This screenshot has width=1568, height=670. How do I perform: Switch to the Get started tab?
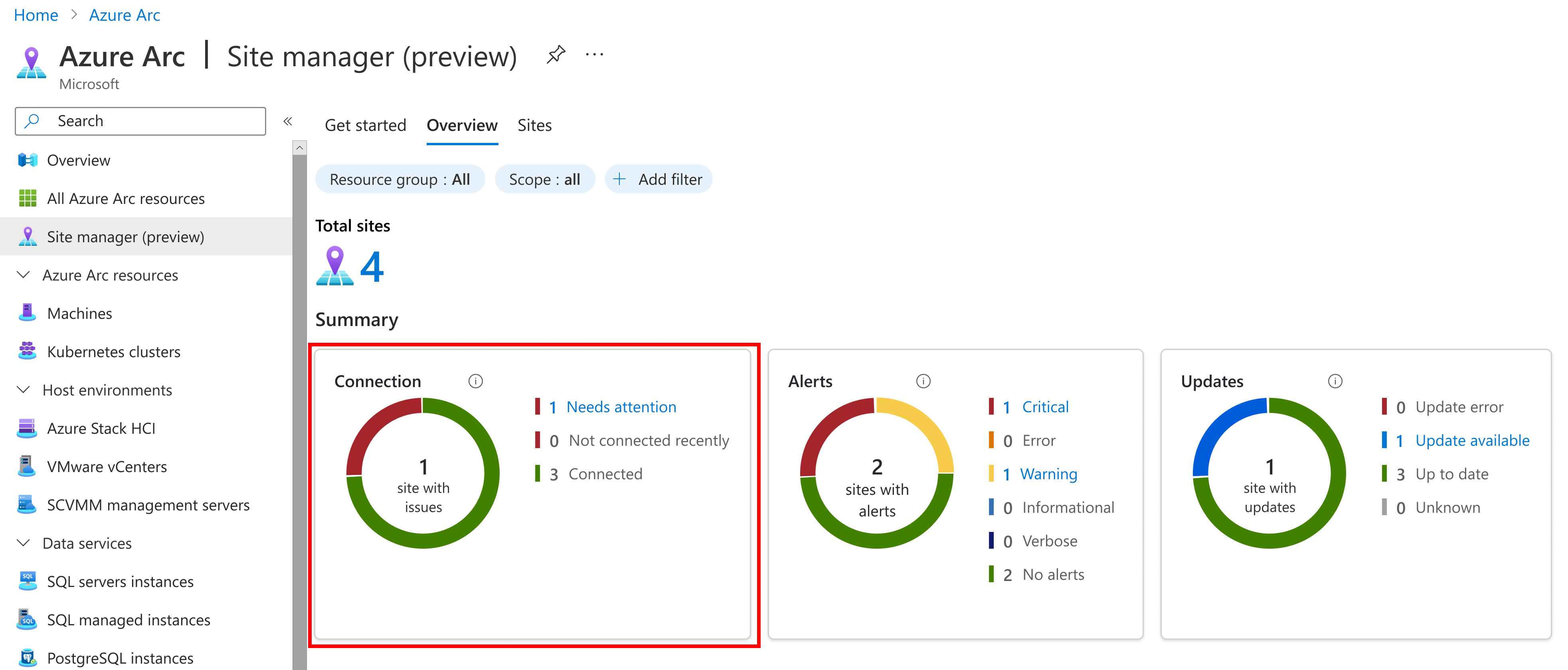[365, 125]
